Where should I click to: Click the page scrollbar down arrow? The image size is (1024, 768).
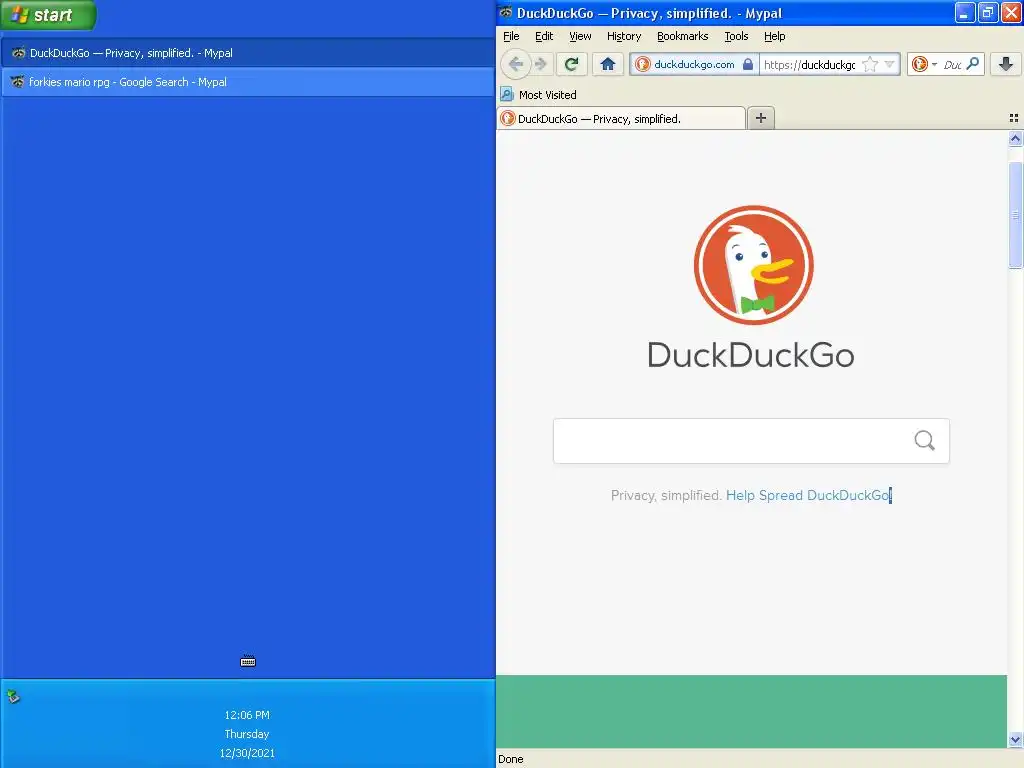tap(1015, 740)
